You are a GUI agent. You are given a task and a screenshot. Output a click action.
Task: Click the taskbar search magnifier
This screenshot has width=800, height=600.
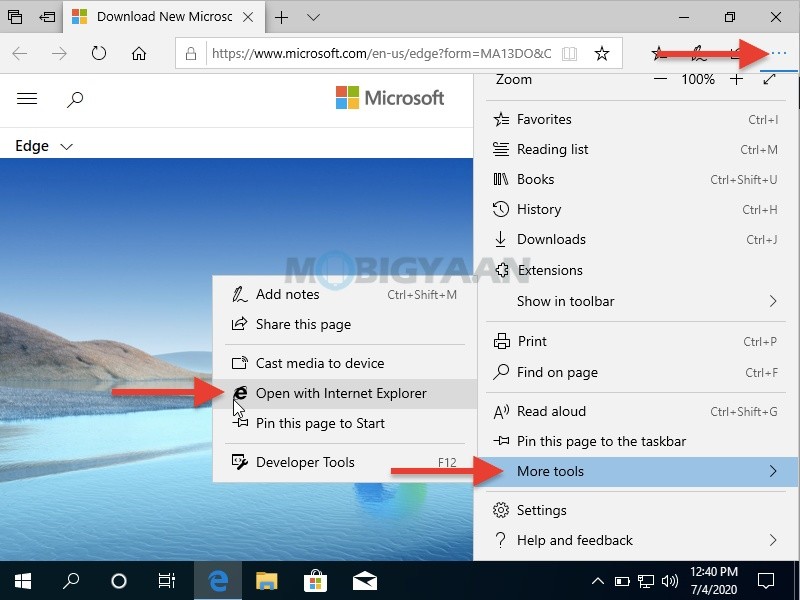click(70, 581)
